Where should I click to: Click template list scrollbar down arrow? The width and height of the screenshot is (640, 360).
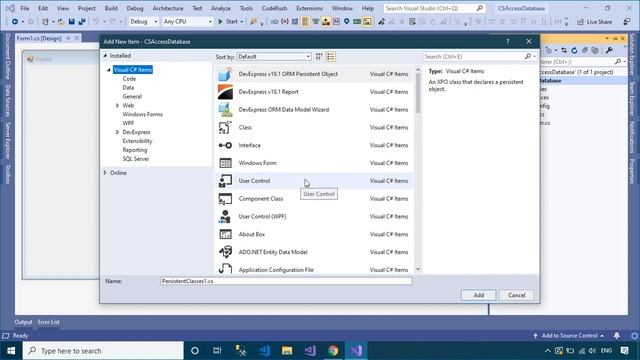click(418, 269)
